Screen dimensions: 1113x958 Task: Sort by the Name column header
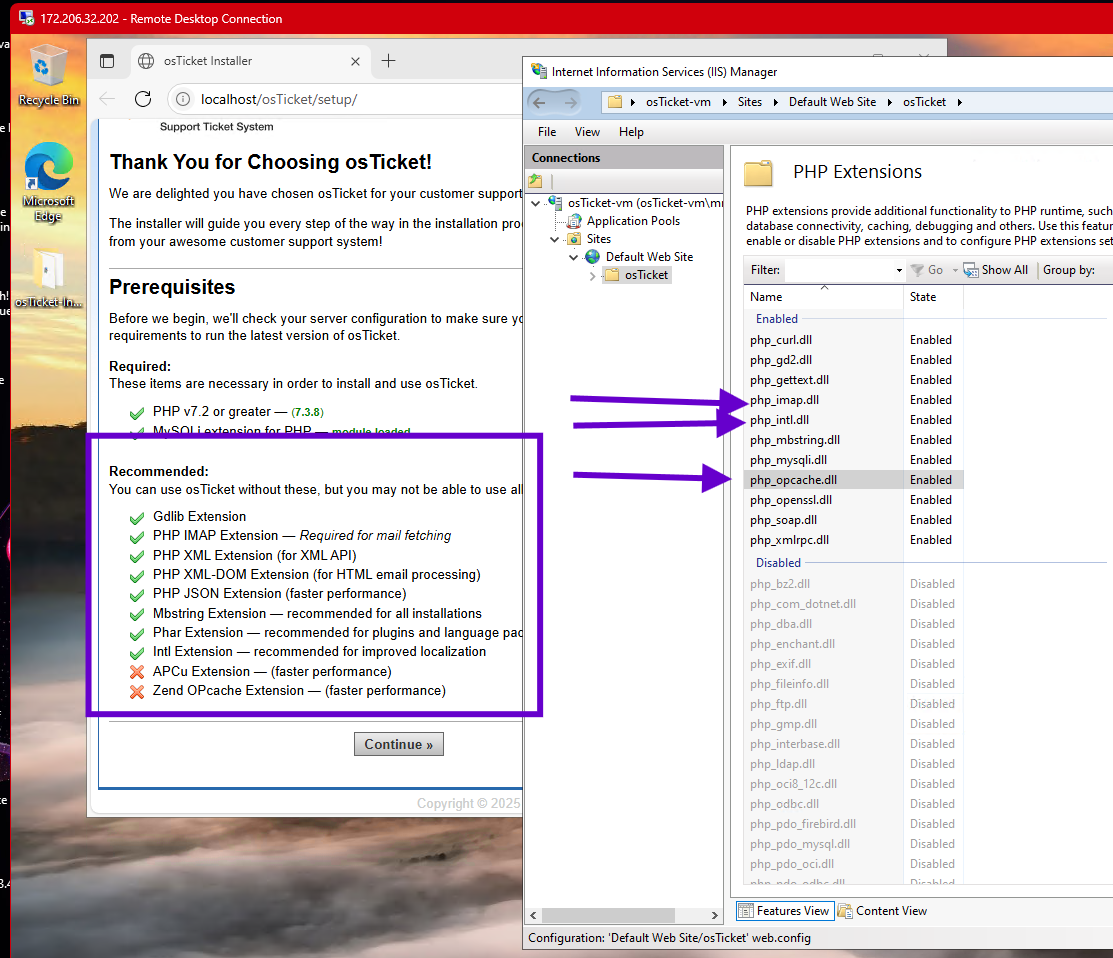point(823,297)
